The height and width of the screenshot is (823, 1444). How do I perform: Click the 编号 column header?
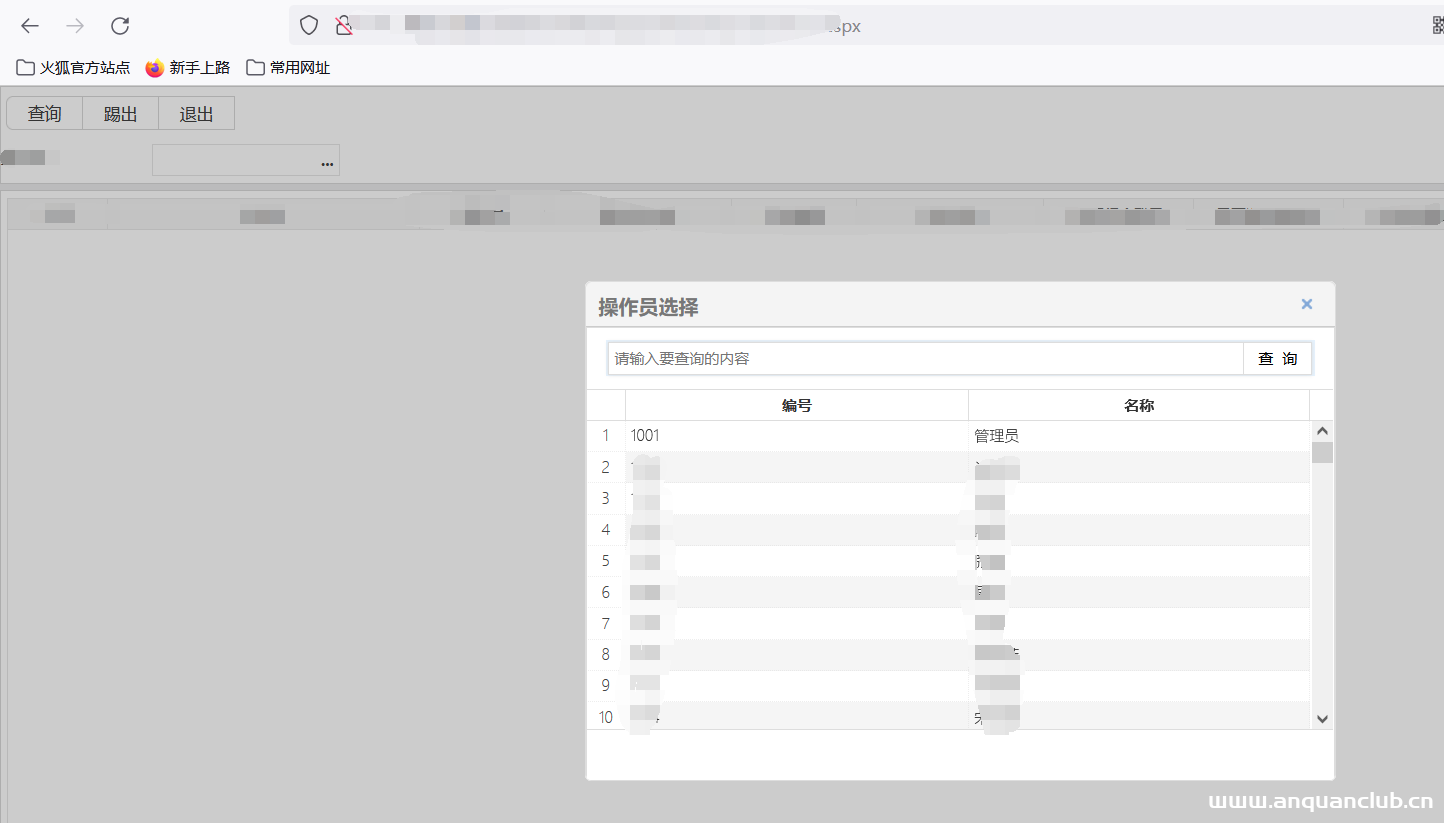tap(796, 405)
